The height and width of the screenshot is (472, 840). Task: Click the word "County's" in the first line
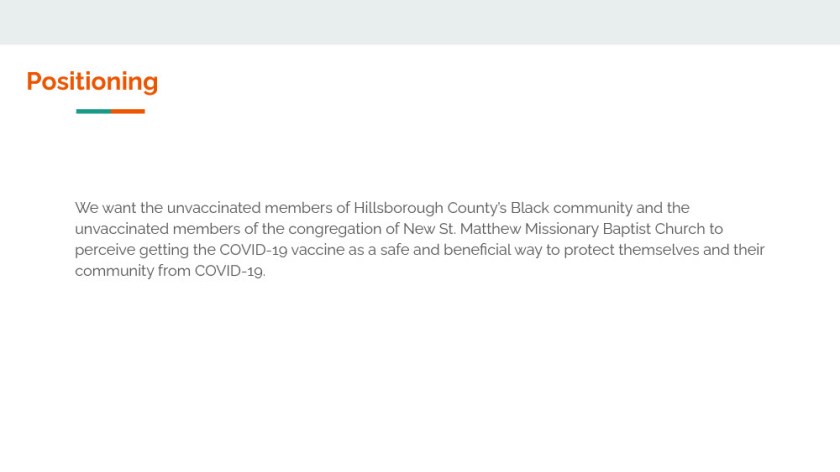click(476, 208)
